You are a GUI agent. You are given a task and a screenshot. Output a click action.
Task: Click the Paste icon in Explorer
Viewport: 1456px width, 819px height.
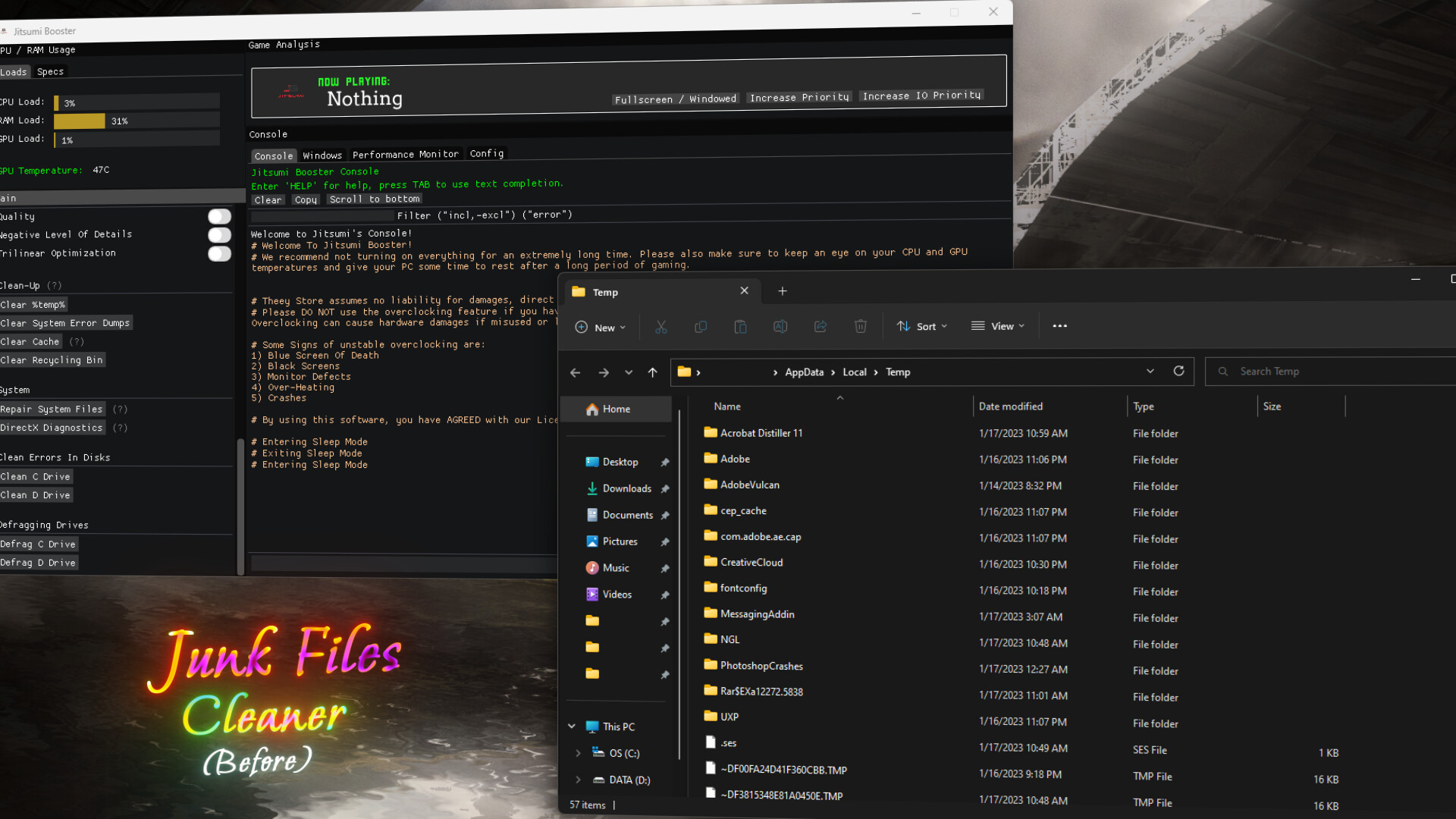coord(740,326)
